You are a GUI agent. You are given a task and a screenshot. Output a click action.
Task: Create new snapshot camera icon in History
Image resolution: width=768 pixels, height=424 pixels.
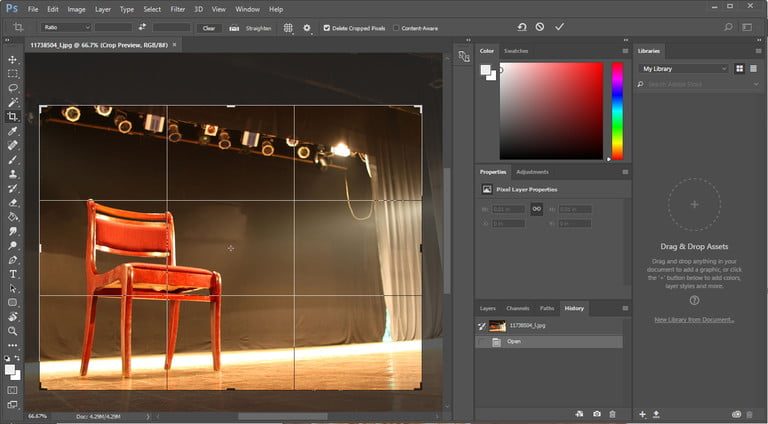coord(597,413)
